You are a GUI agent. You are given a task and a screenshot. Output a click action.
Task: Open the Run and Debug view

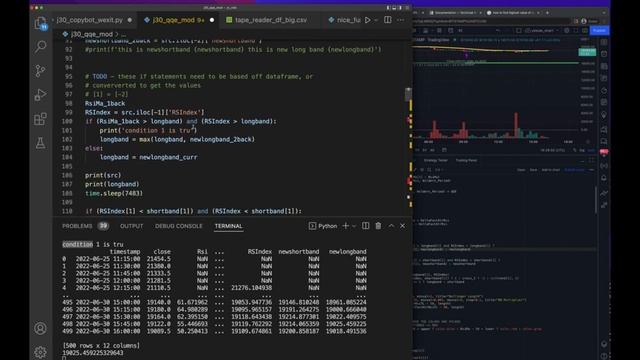tap(40, 95)
